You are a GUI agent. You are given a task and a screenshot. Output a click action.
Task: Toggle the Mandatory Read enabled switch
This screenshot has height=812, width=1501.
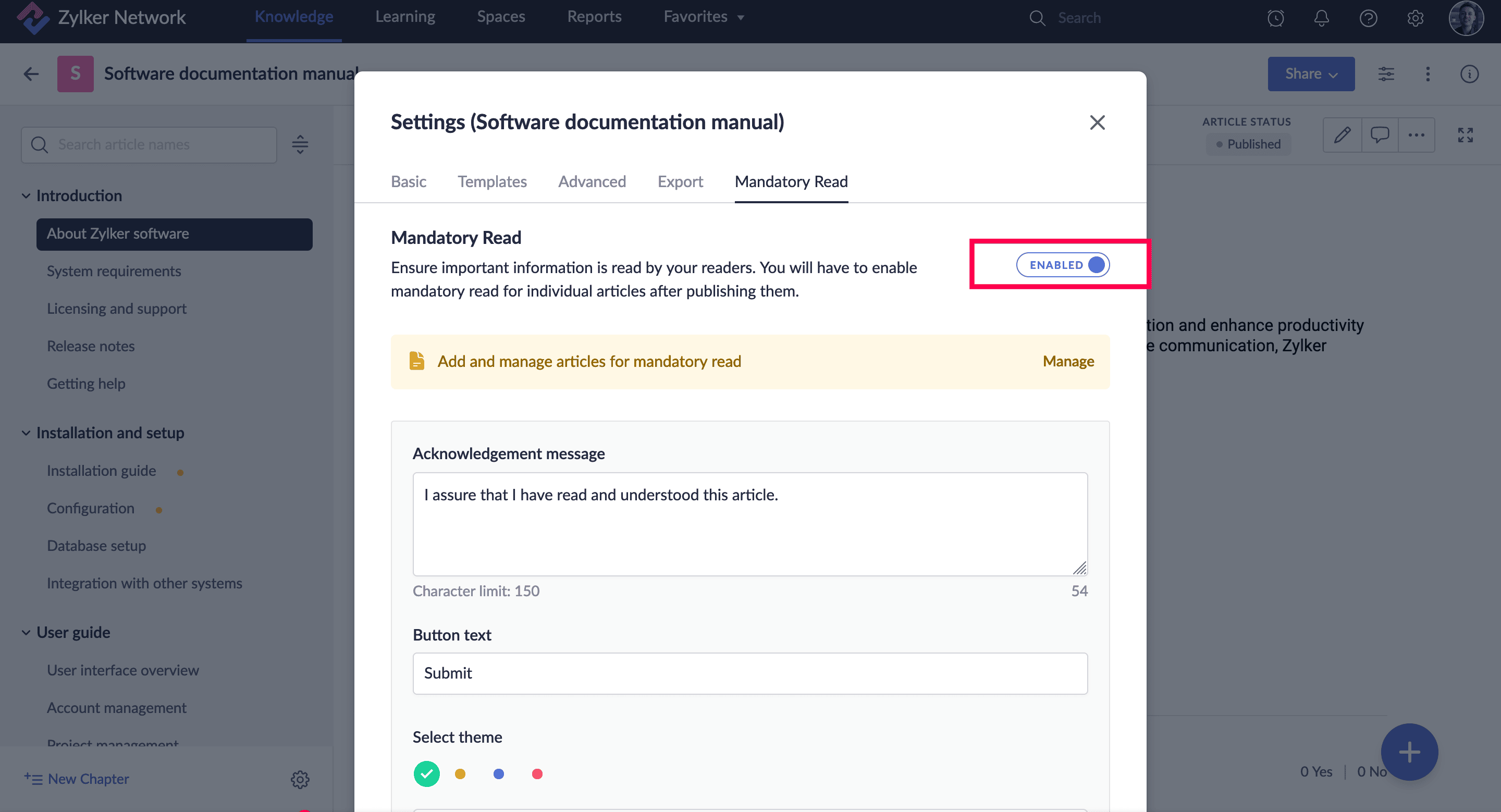click(x=1063, y=265)
